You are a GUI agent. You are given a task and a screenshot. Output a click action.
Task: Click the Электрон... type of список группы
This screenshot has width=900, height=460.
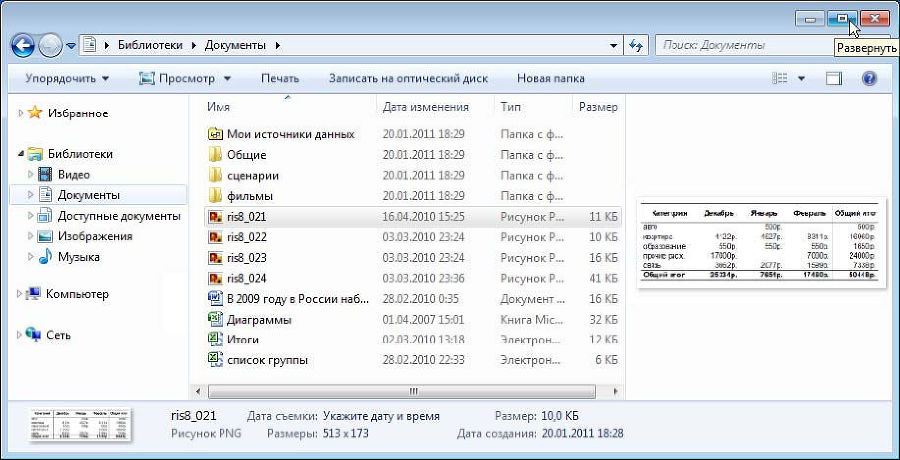[x=529, y=361]
